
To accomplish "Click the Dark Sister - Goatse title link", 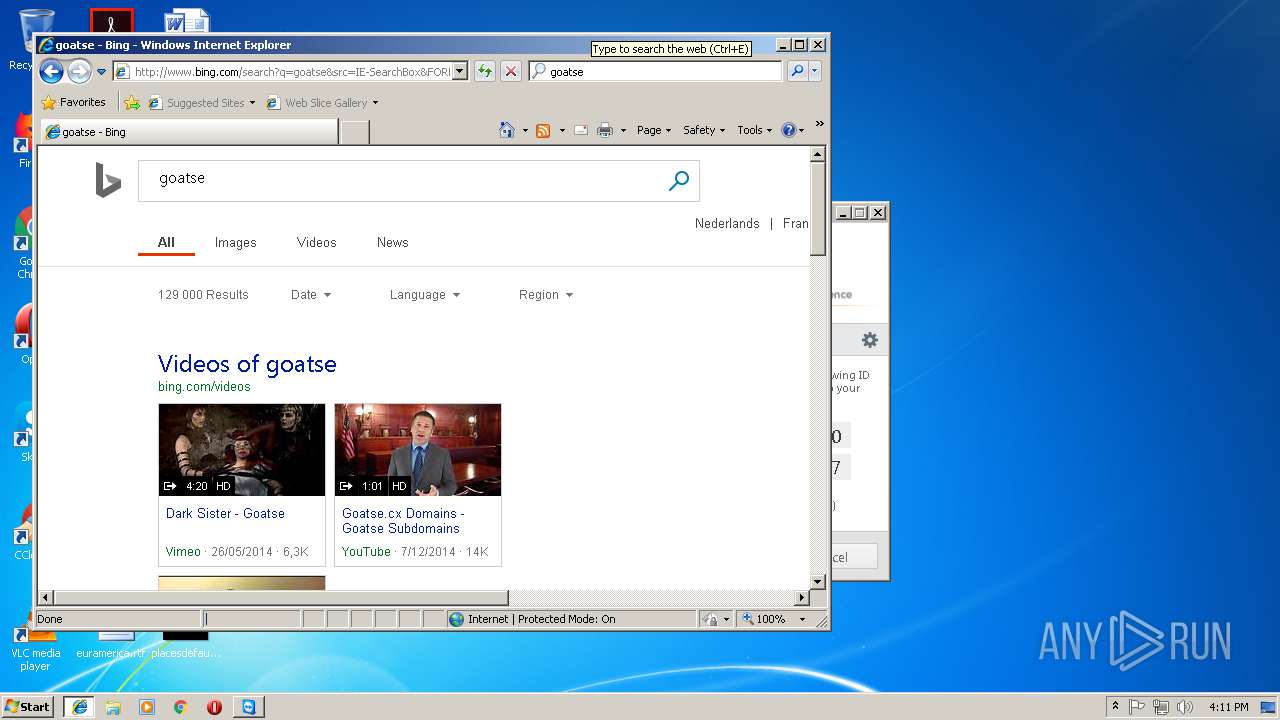I will tap(225, 513).
